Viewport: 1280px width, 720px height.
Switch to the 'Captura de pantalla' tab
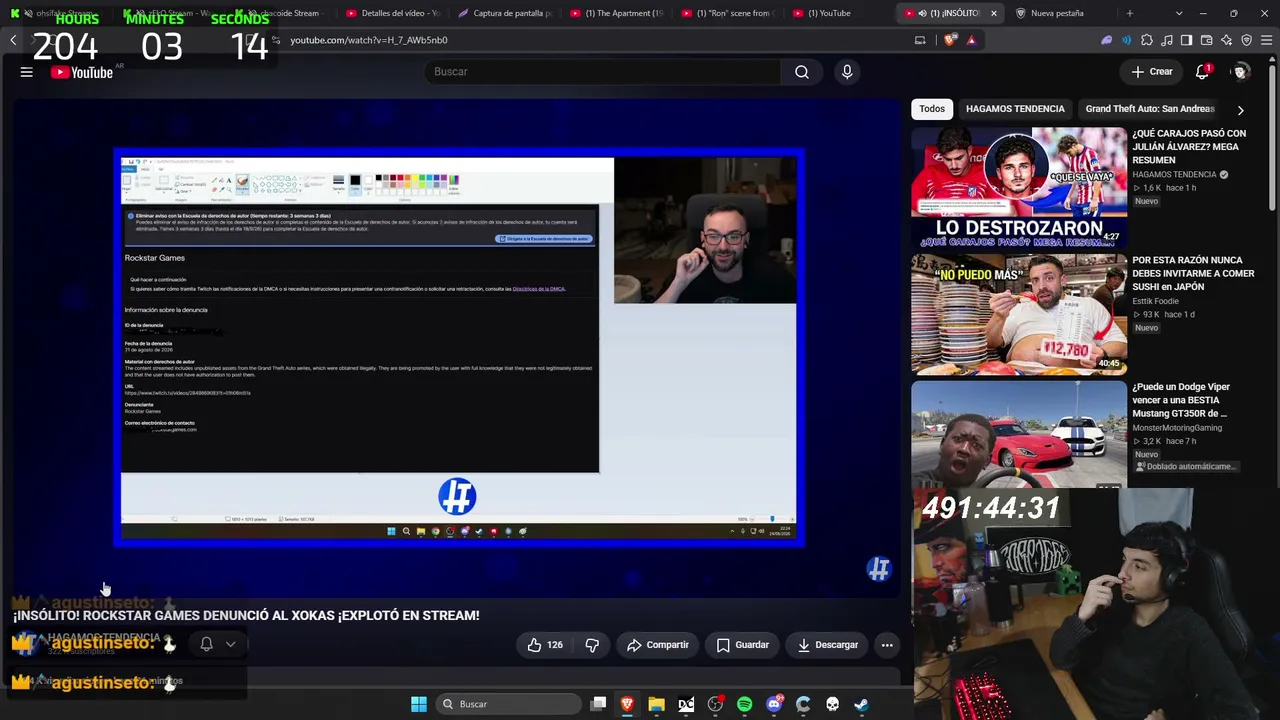tap(504, 13)
